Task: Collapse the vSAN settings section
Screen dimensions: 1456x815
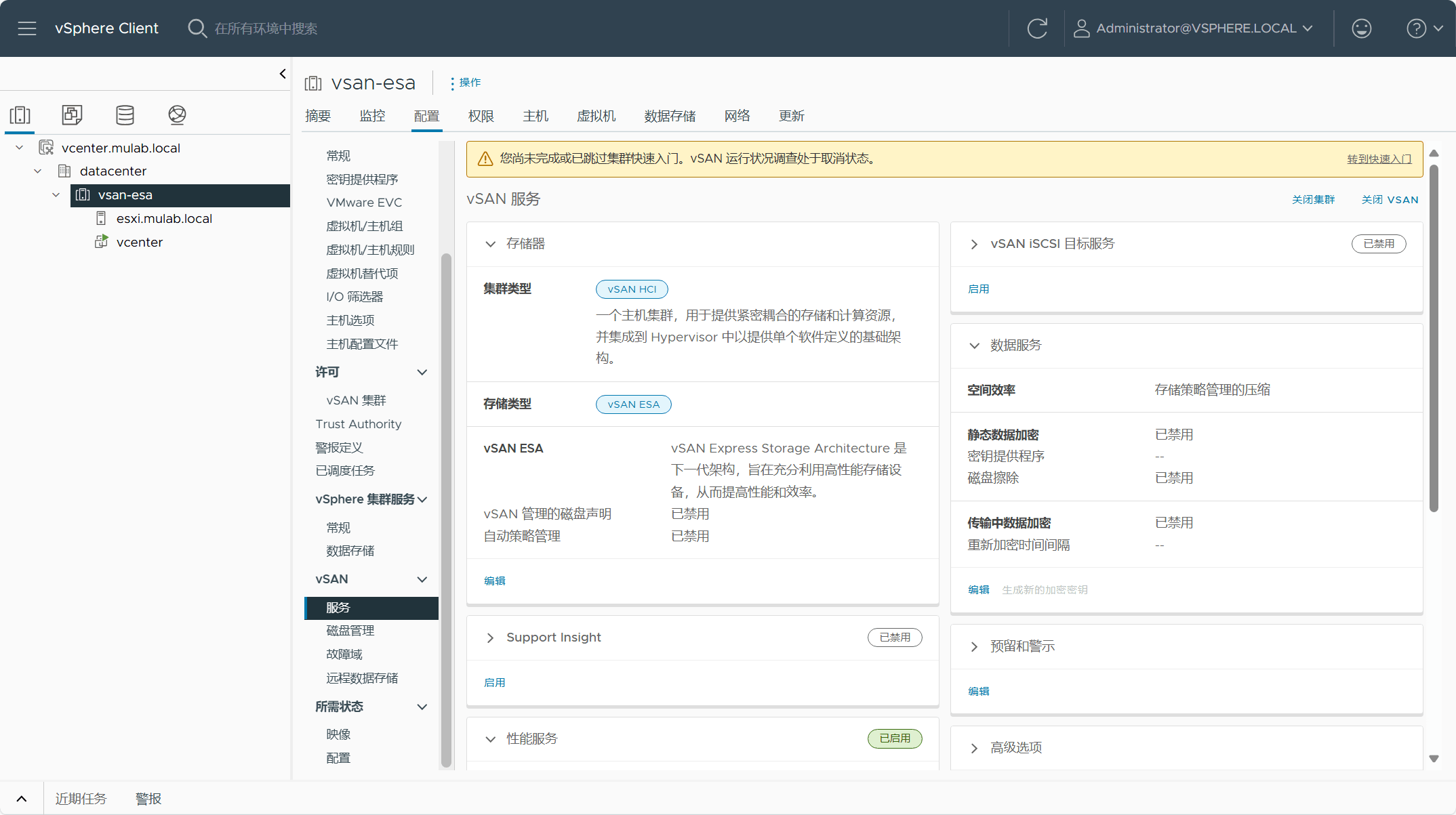Action: [x=422, y=579]
